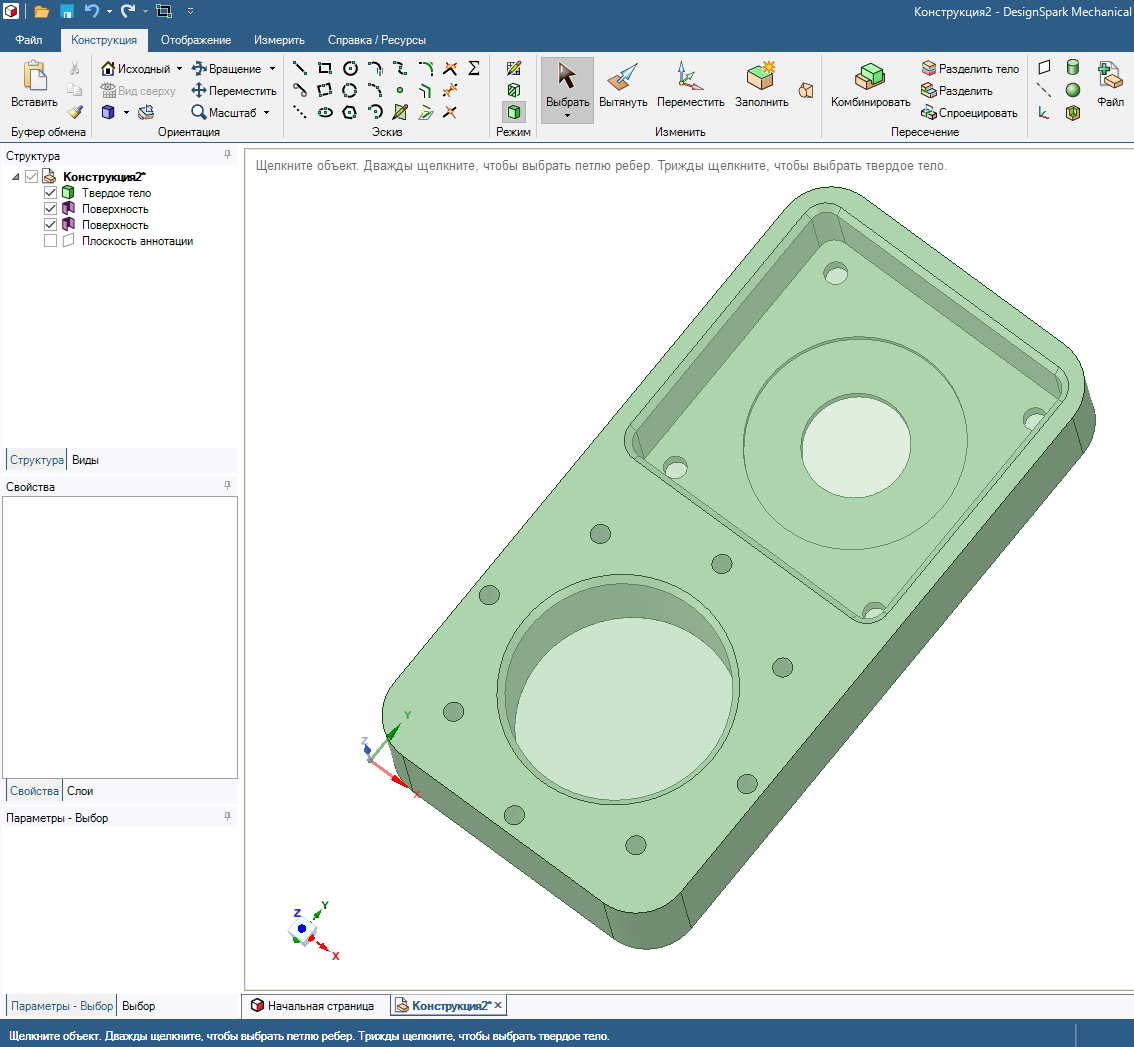Insert a cylinder with the green cylinder icon
Screen dimensions: 1134x1047
(x=1073, y=68)
